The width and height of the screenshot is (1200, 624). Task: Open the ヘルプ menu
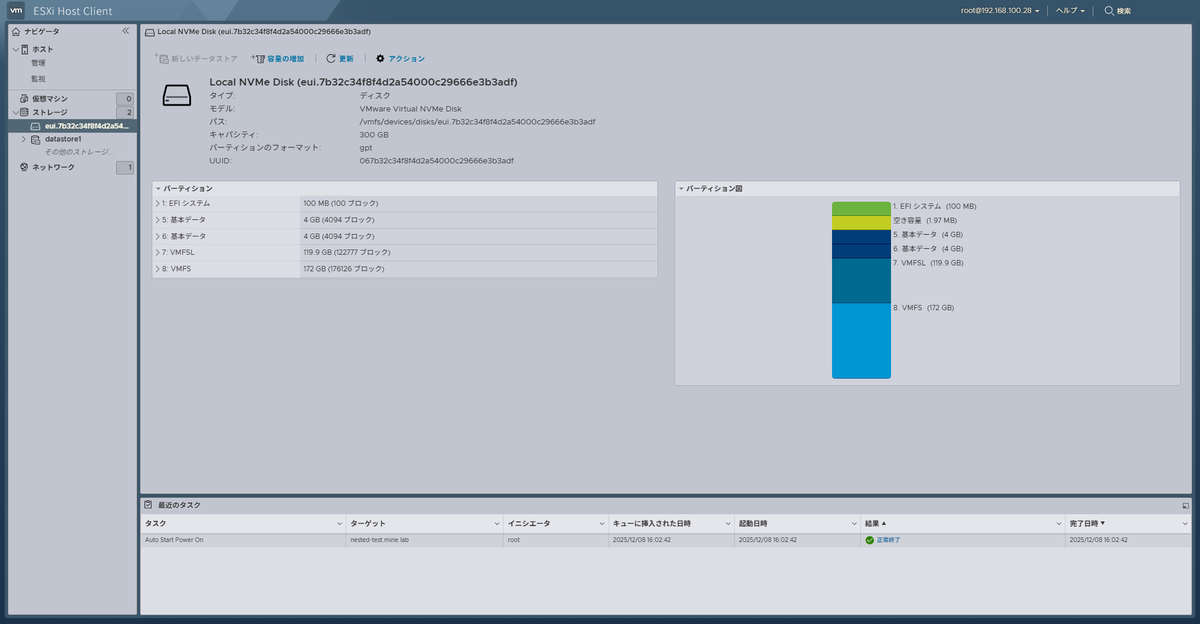[1070, 10]
